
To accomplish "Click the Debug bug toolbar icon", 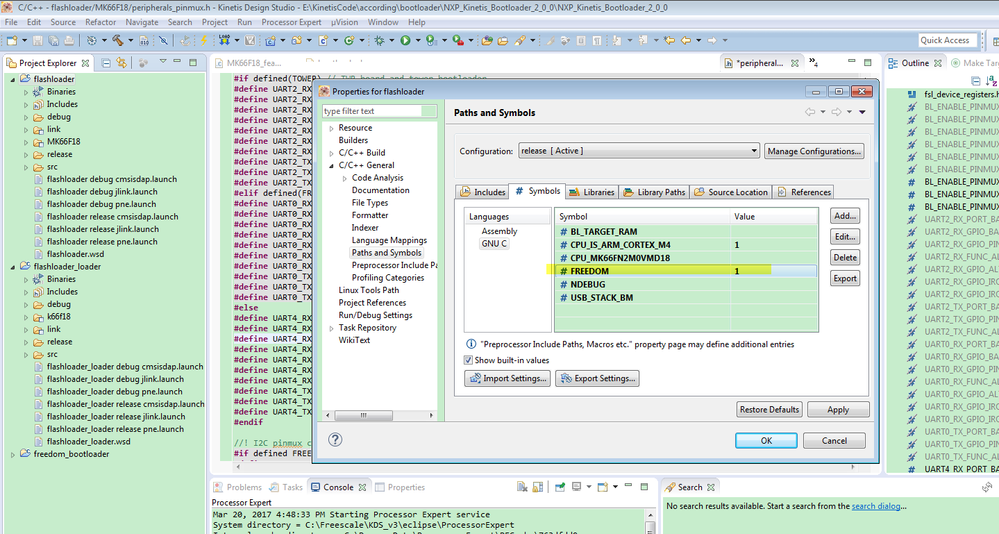I will pos(379,40).
